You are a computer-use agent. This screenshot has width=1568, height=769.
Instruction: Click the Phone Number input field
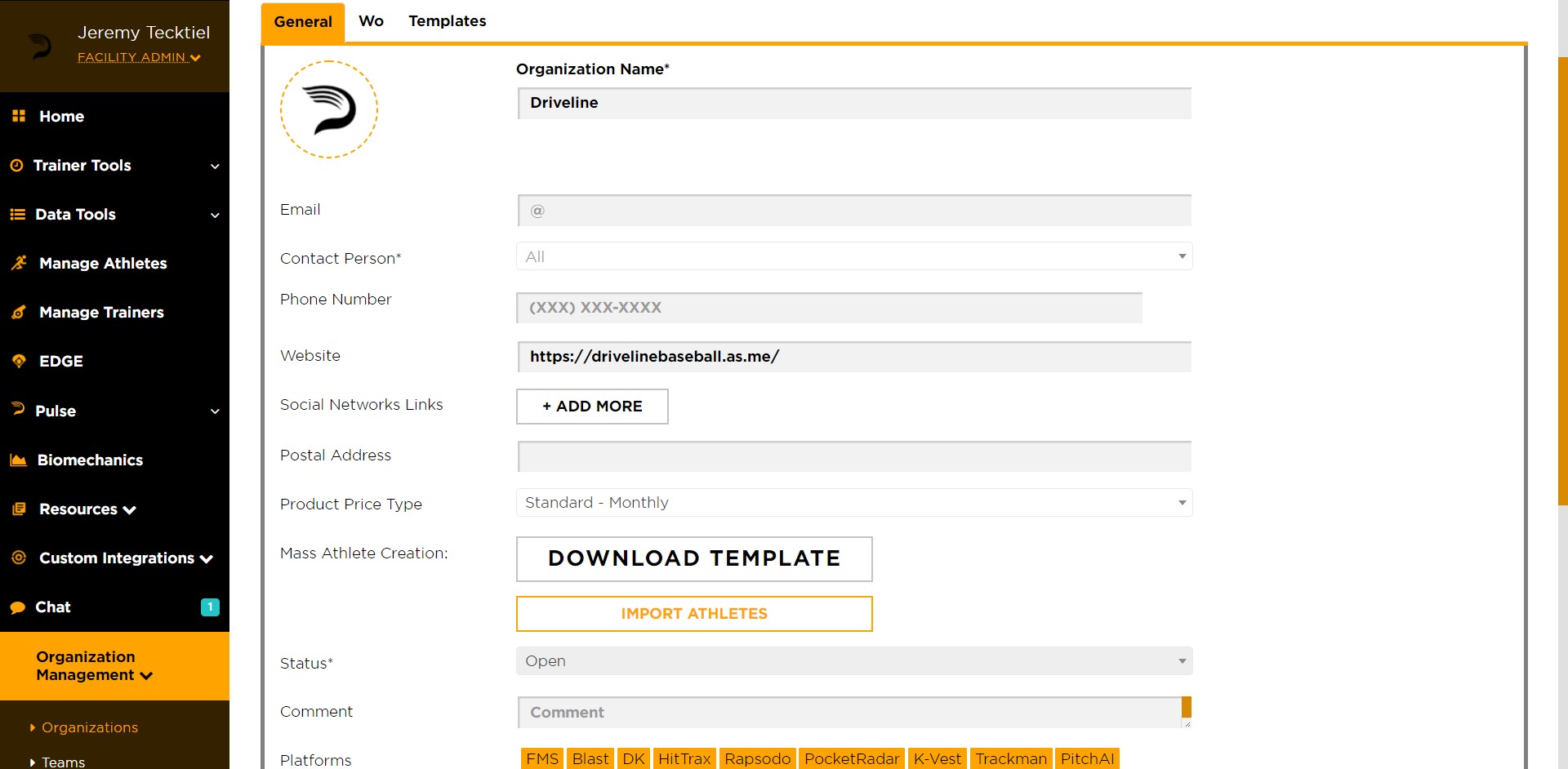pos(829,308)
